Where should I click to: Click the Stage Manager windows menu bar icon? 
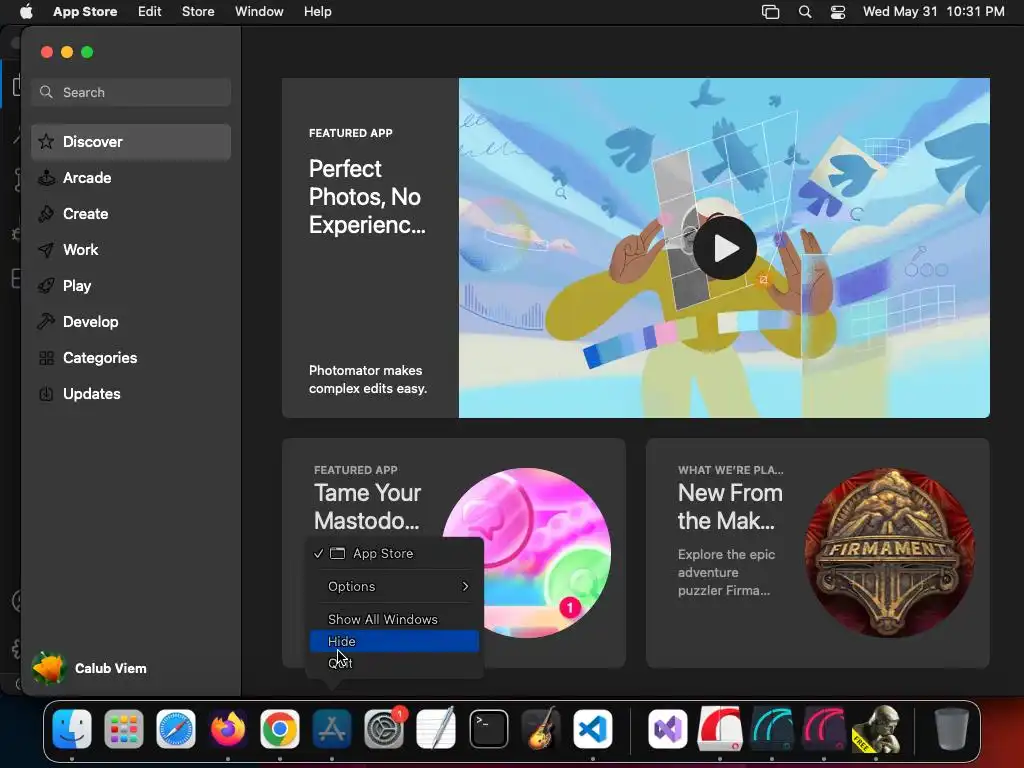tap(771, 12)
